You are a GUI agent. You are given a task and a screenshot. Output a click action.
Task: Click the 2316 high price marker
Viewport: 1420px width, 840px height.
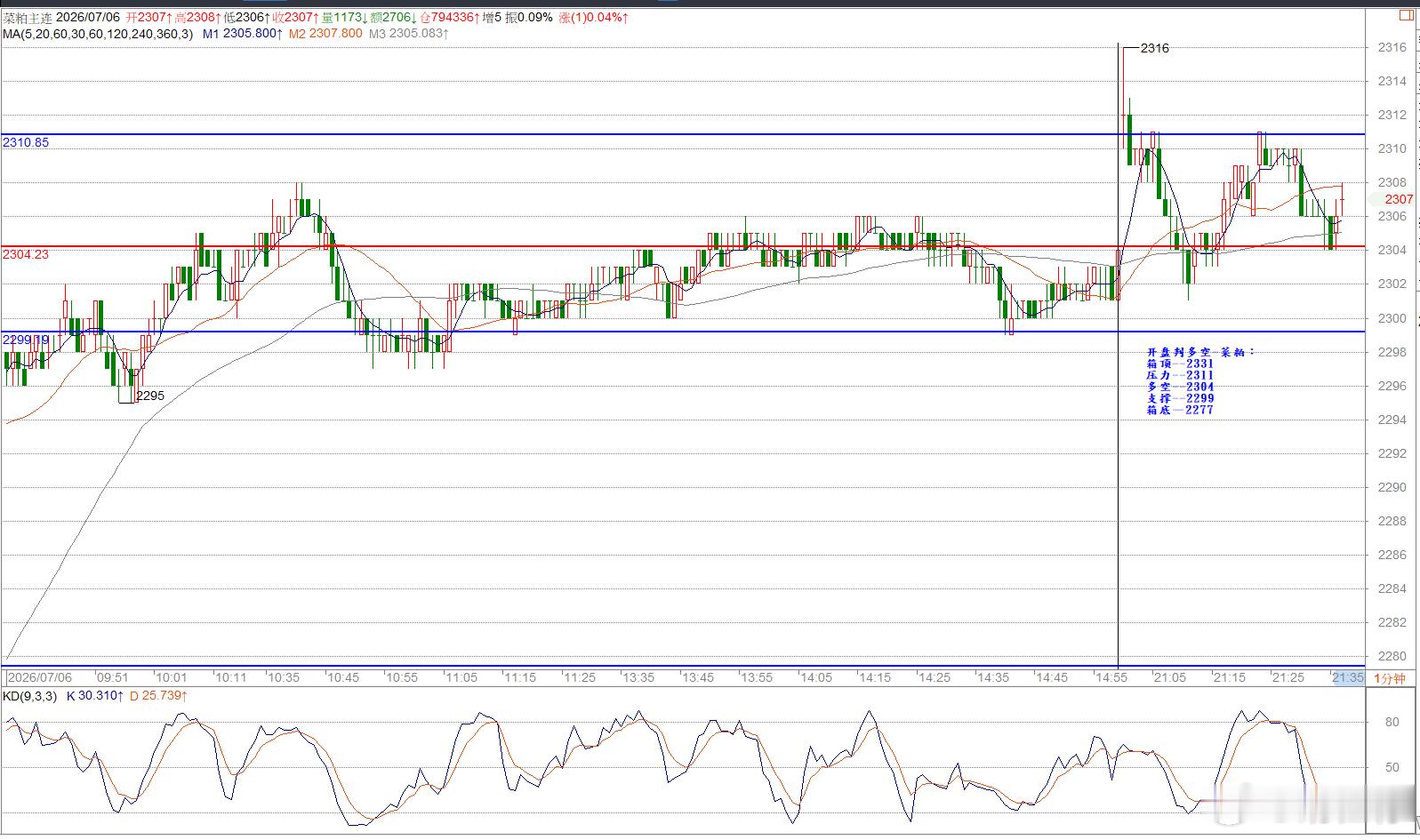pos(1155,48)
